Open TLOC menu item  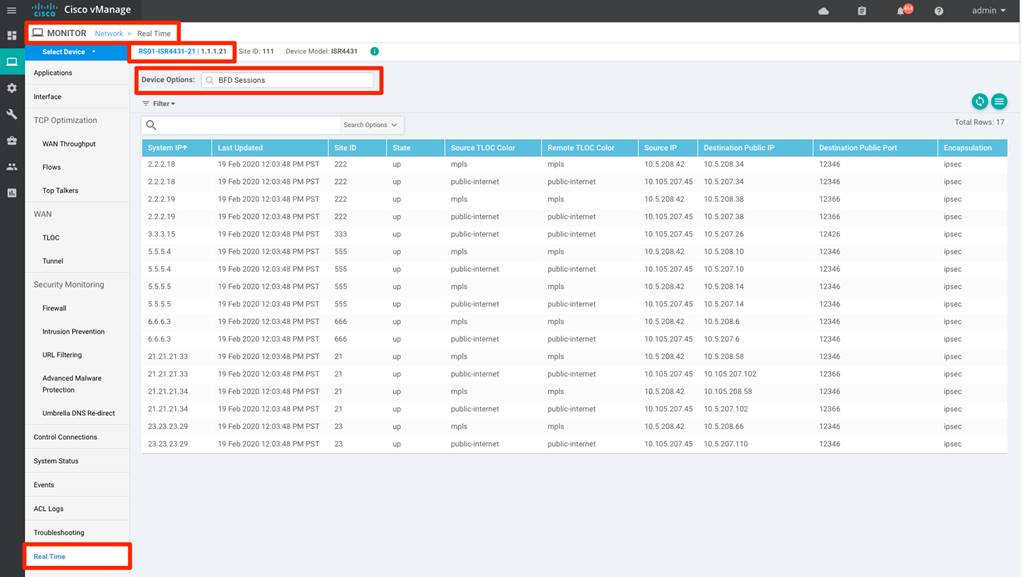51,237
